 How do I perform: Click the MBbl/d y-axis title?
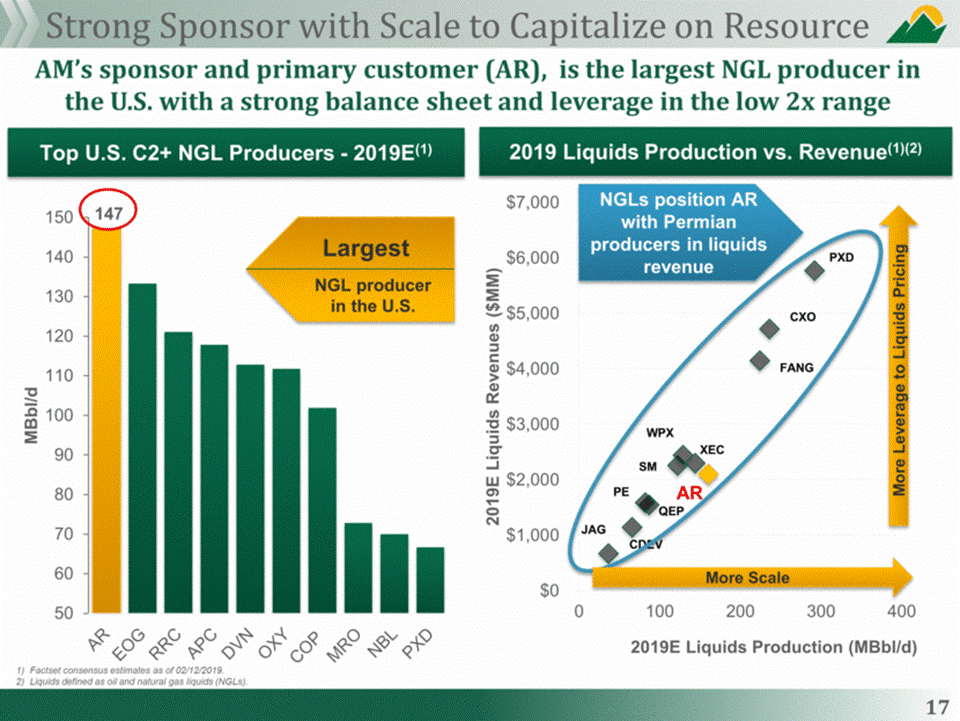(x=31, y=415)
